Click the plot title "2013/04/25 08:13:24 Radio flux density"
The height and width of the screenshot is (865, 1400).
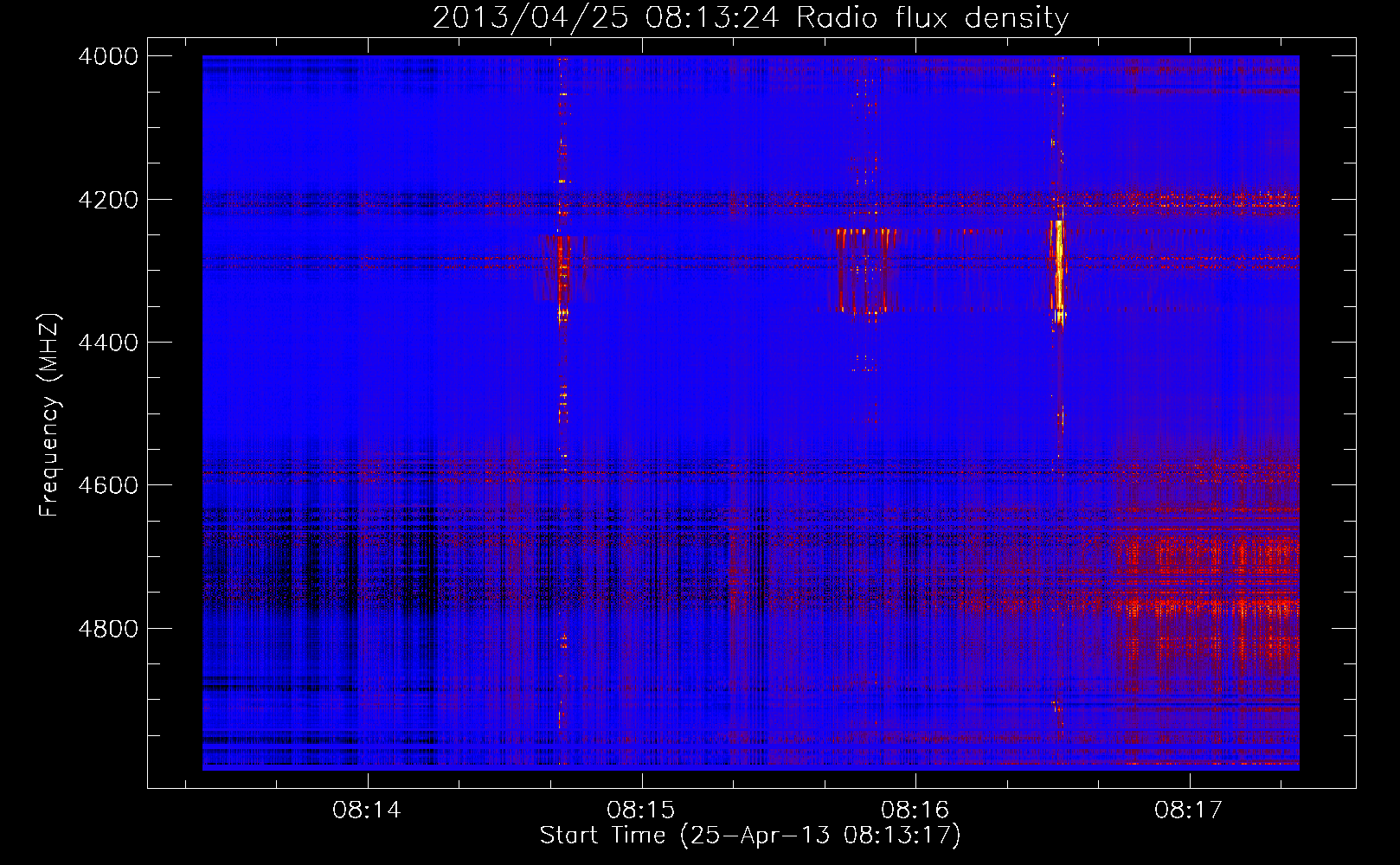(x=750, y=17)
